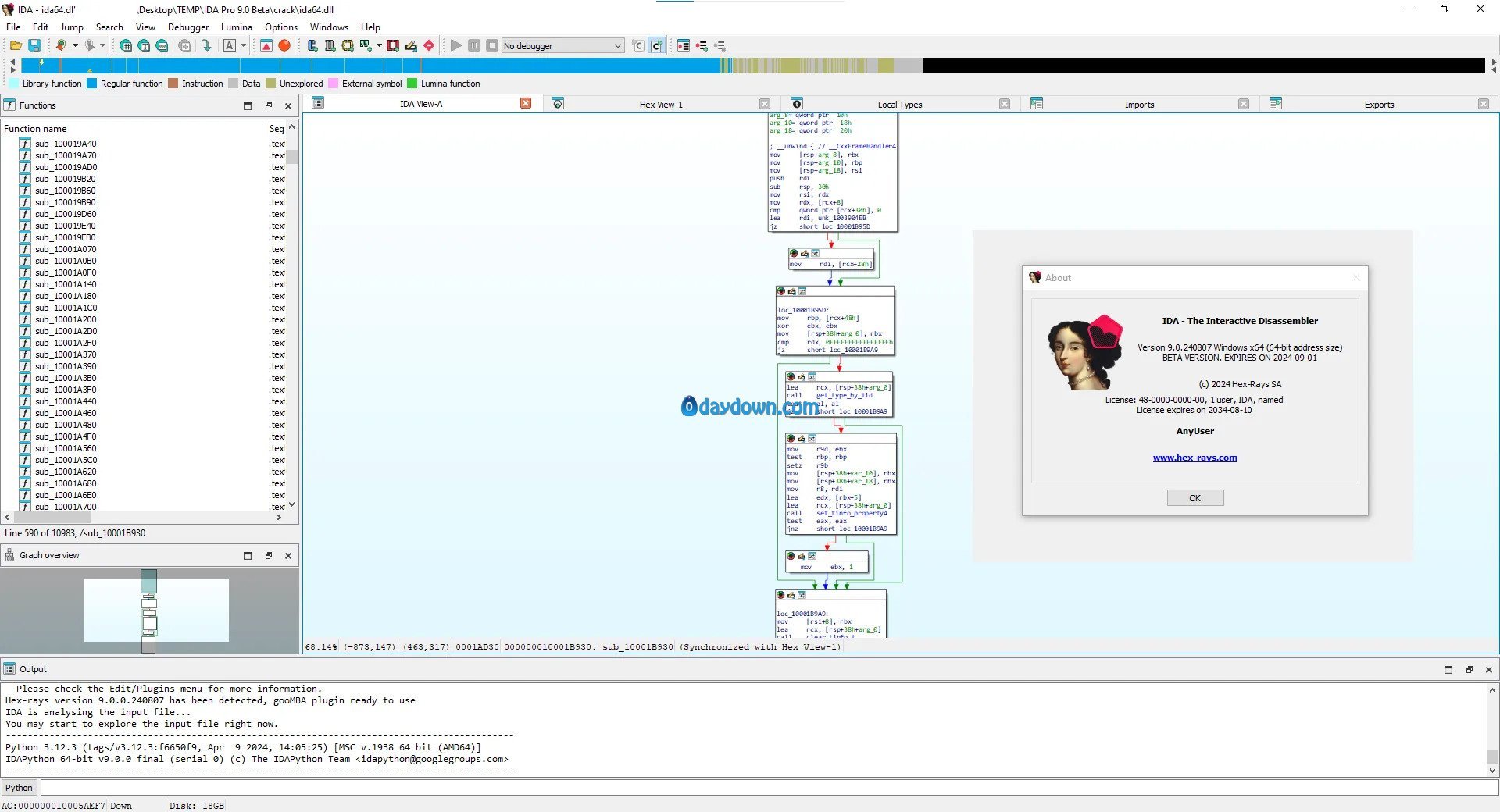Open the Jump menu
Viewport: 1500px width, 812px height.
coord(72,27)
